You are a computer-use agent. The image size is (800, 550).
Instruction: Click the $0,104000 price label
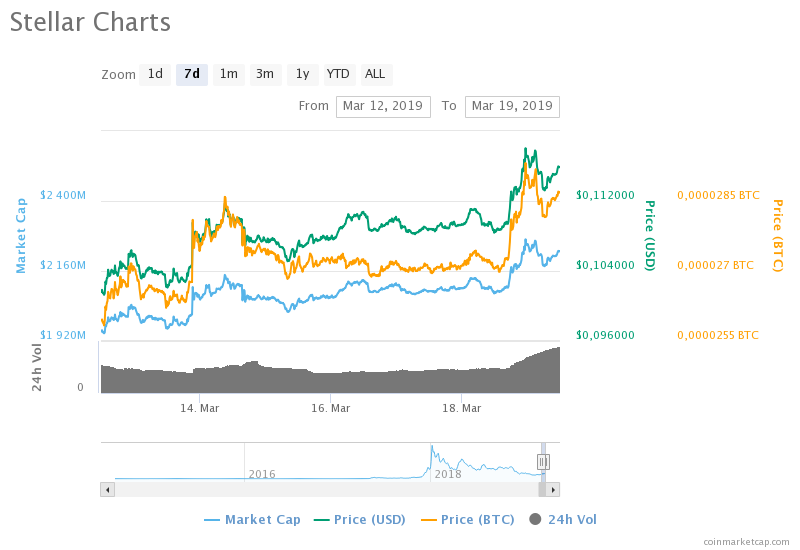(605, 265)
